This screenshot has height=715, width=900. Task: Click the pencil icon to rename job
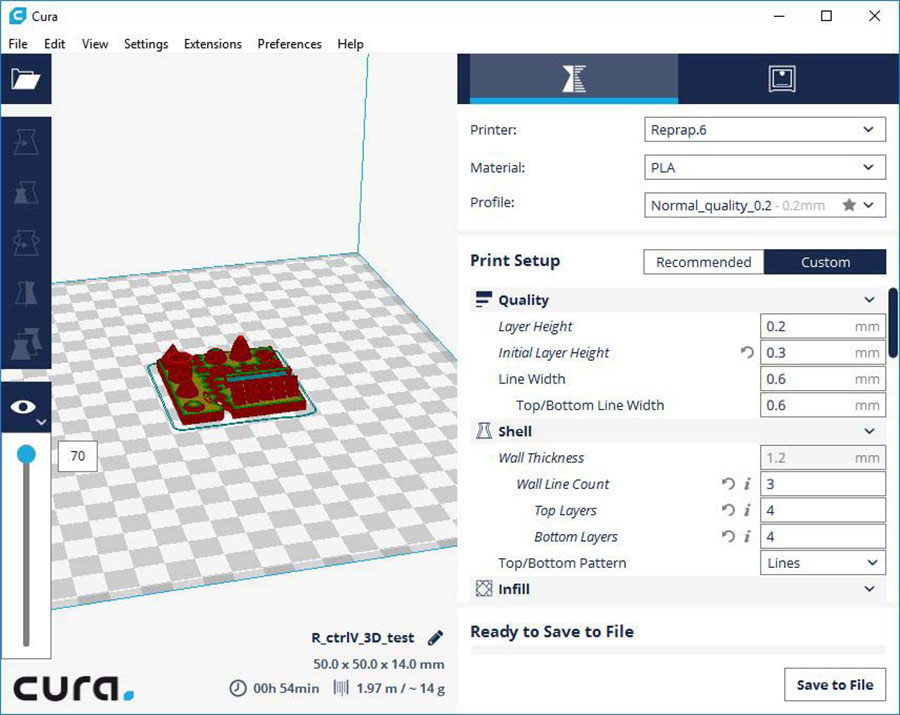(436, 638)
